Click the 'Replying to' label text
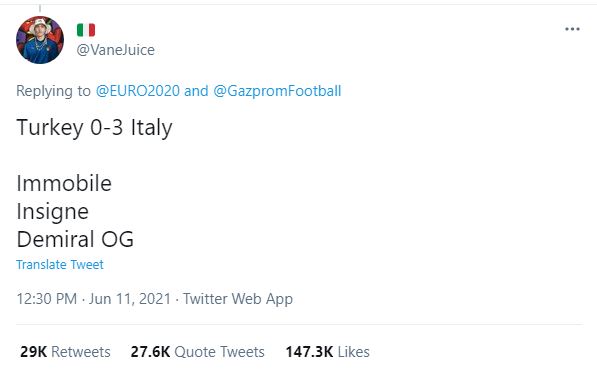 (53, 91)
